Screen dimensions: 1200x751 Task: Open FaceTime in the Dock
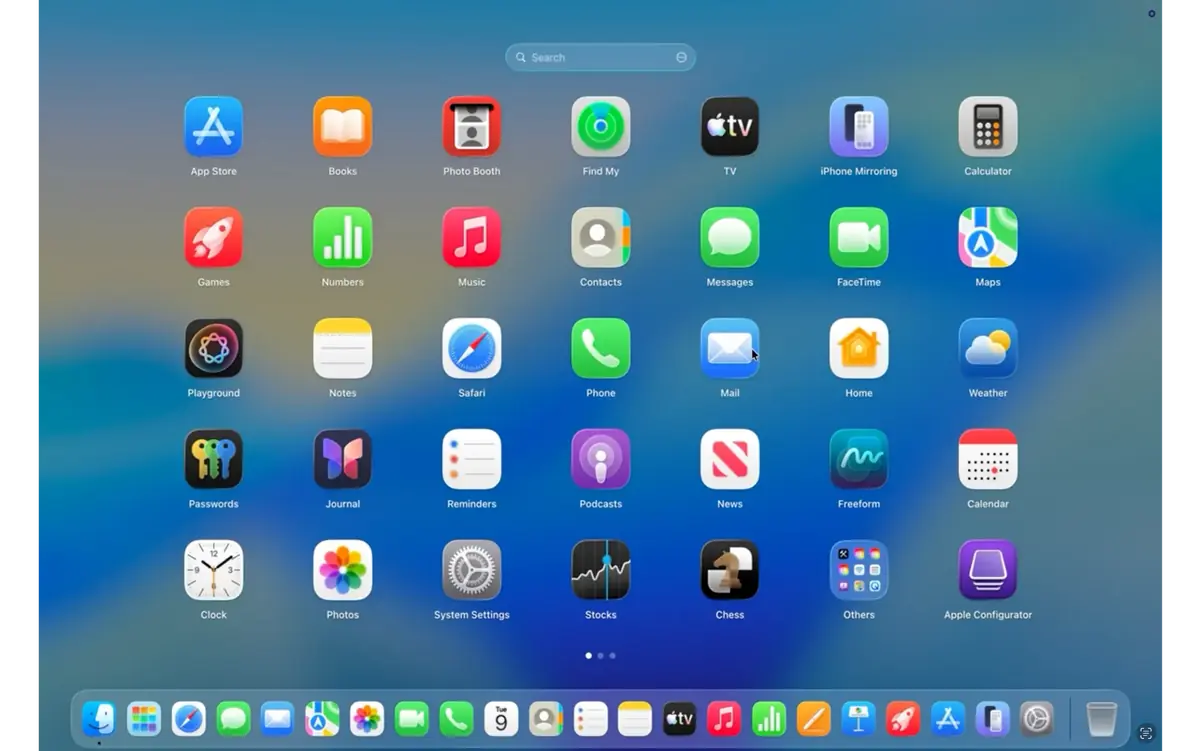coord(411,719)
